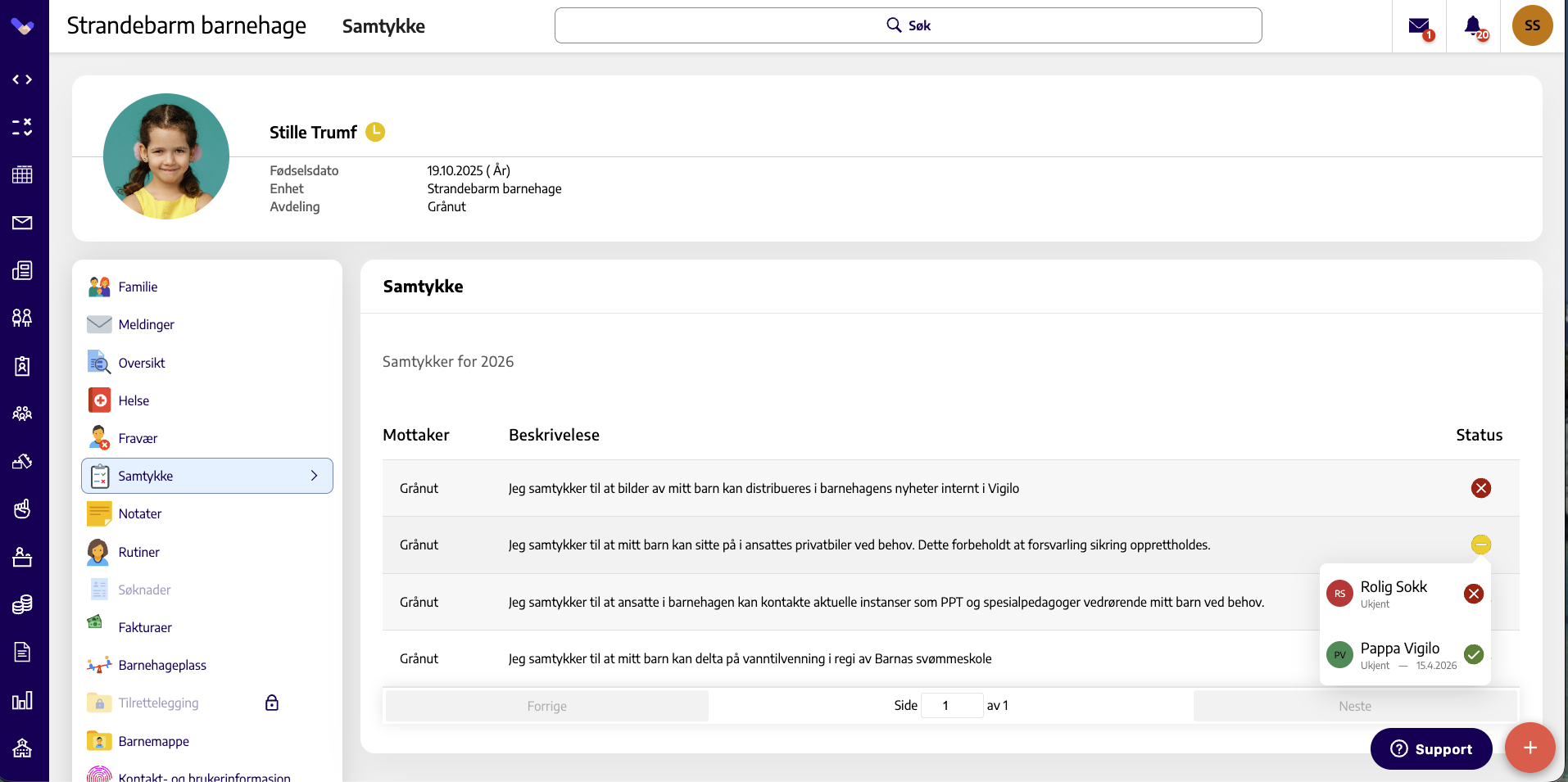
Task: Open the Rutiner menu item
Action: 207,552
